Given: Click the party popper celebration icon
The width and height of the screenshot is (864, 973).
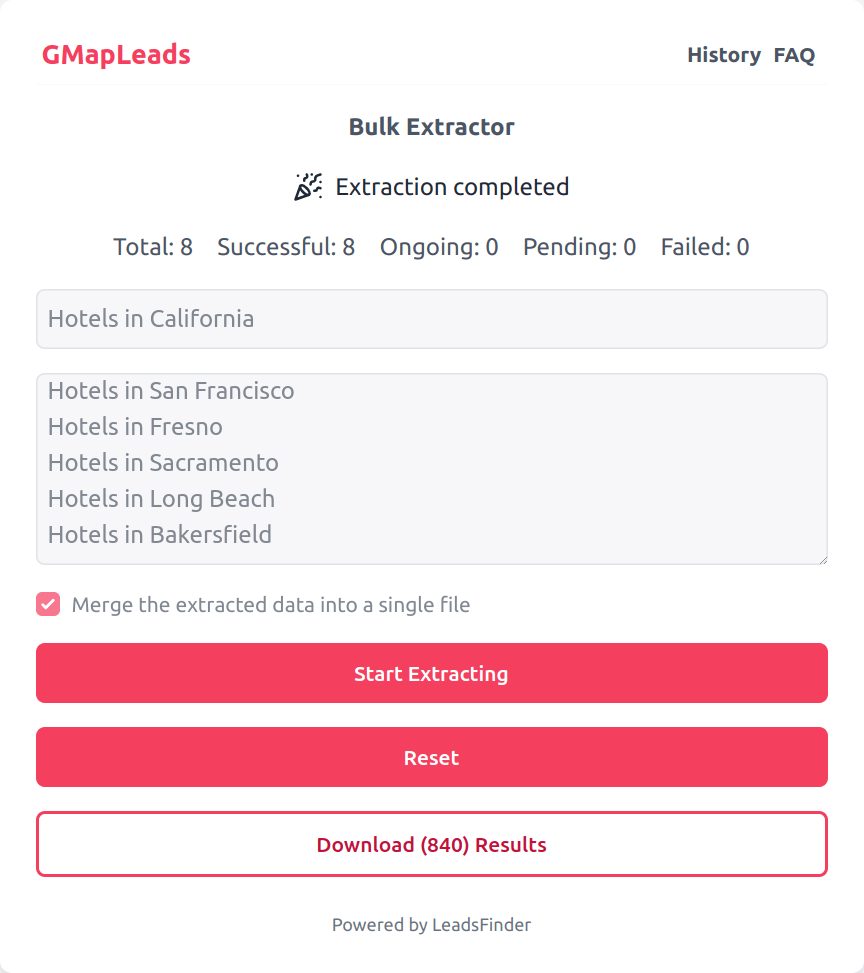Looking at the screenshot, I should pyautogui.click(x=308, y=187).
